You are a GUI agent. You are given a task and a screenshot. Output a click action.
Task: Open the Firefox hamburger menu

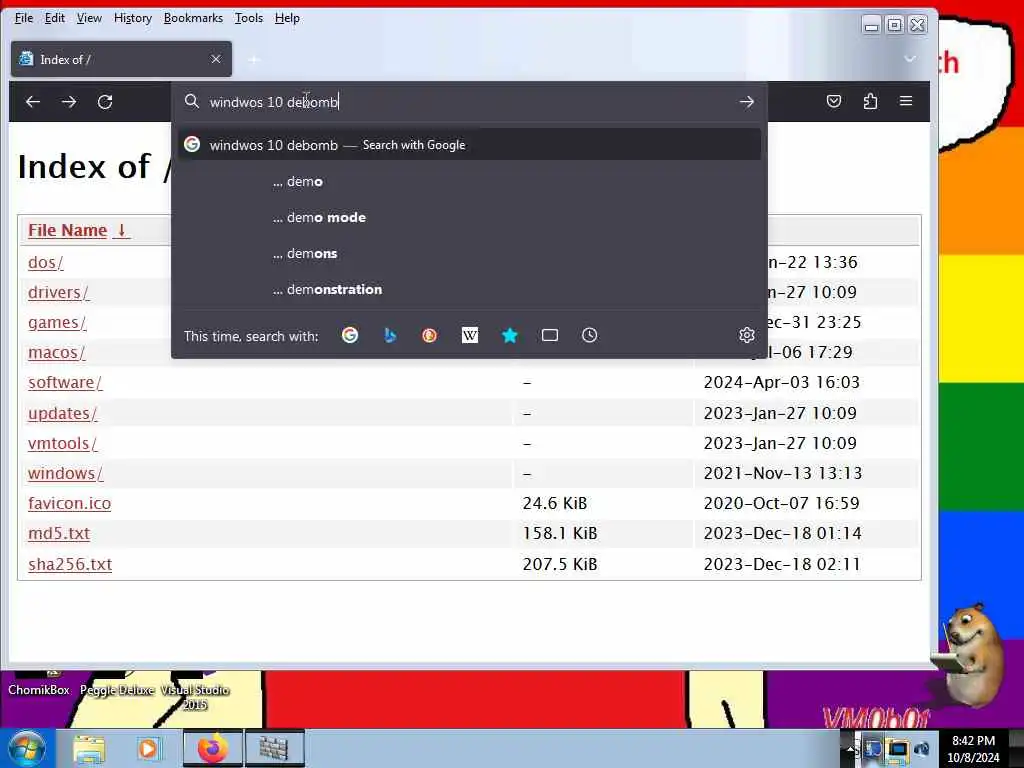(x=906, y=101)
